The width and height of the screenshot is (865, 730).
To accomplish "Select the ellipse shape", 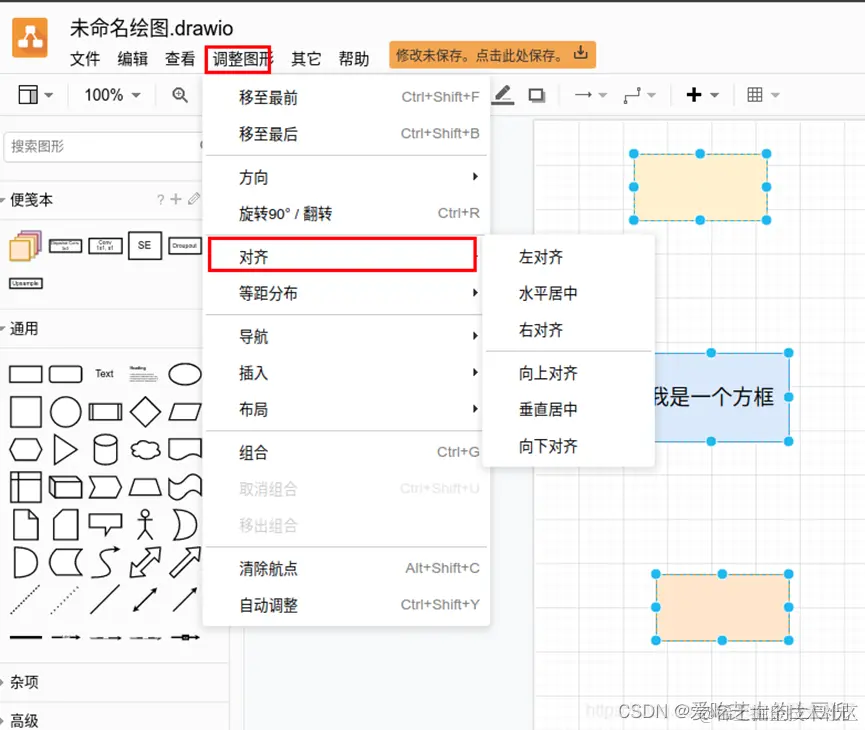I will [185, 374].
